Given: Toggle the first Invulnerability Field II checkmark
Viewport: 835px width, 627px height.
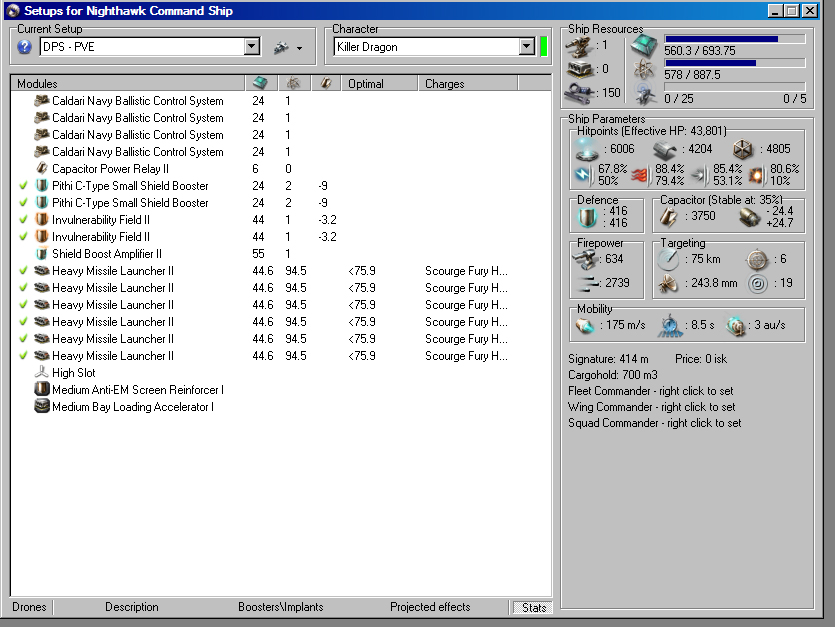Looking at the screenshot, I should [23, 220].
